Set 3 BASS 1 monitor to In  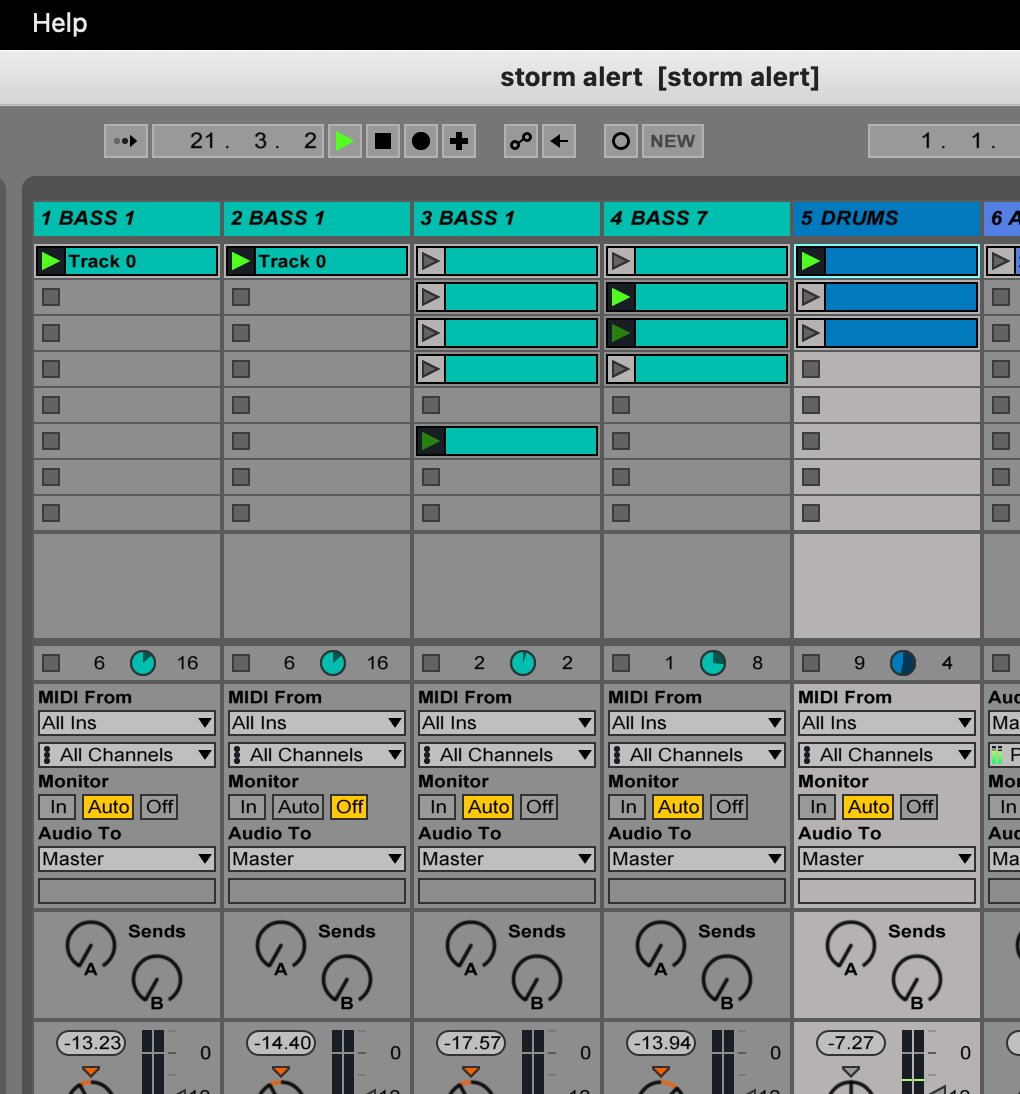point(437,807)
